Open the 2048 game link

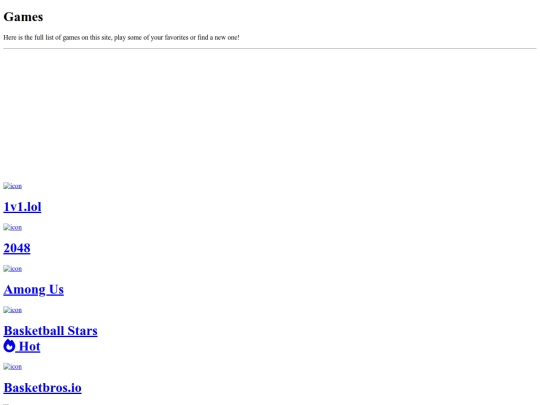pyautogui.click(x=17, y=248)
